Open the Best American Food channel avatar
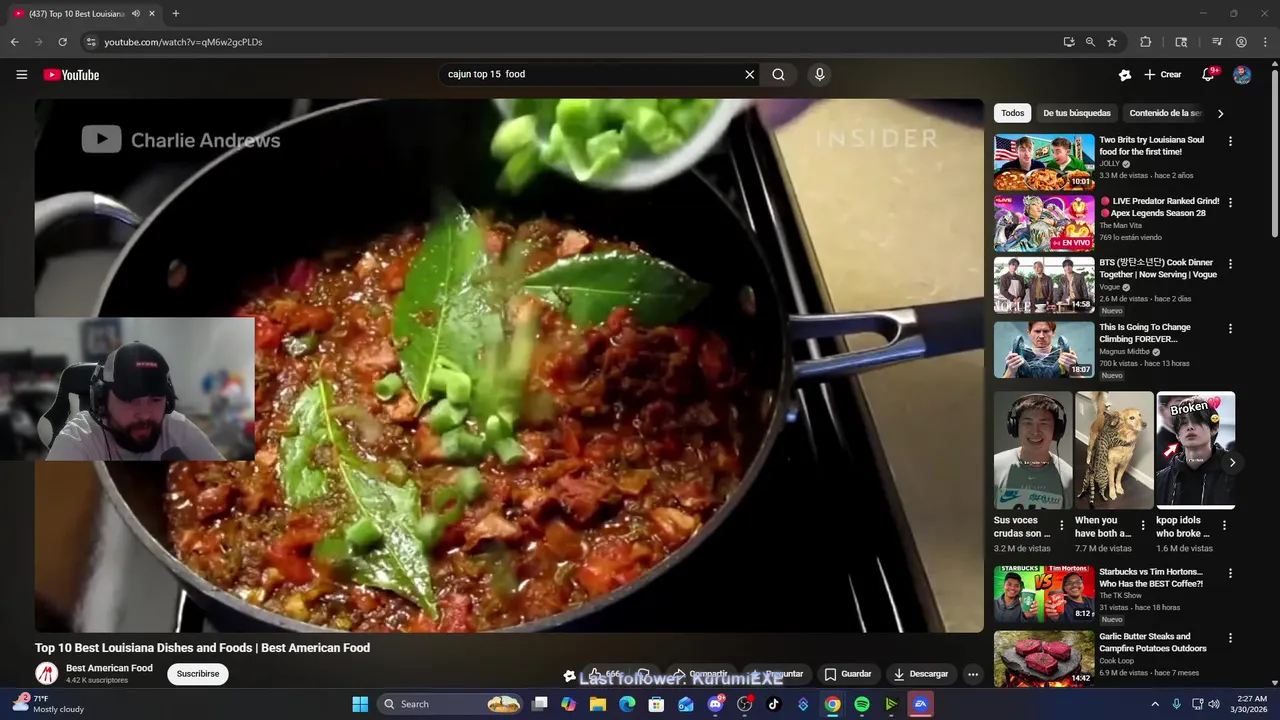Screen dimensions: 1280x720 (46, 674)
